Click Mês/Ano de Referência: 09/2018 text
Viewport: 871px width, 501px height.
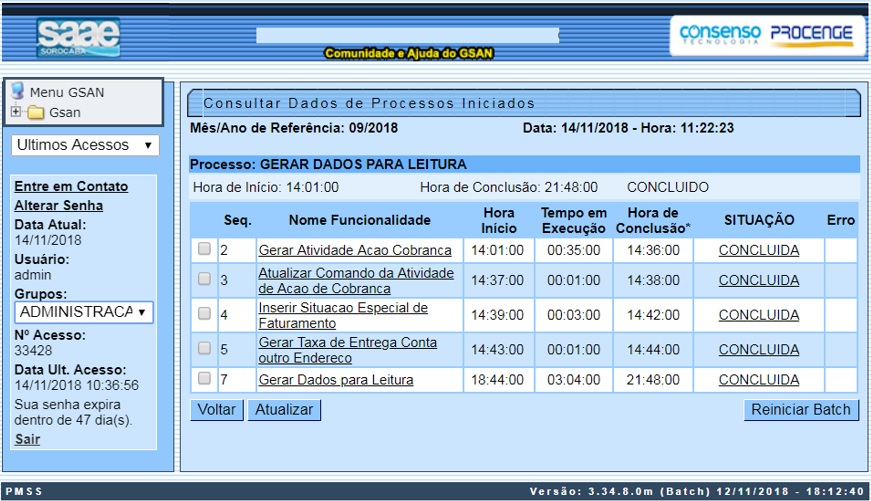coord(294,128)
